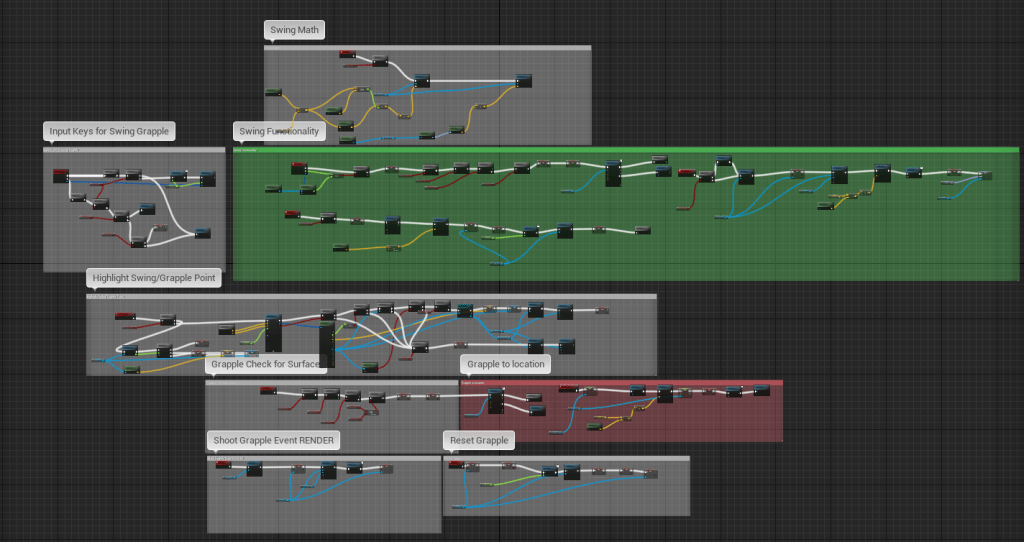
Task: Select red event node in Swing Math group
Action: tap(347, 53)
